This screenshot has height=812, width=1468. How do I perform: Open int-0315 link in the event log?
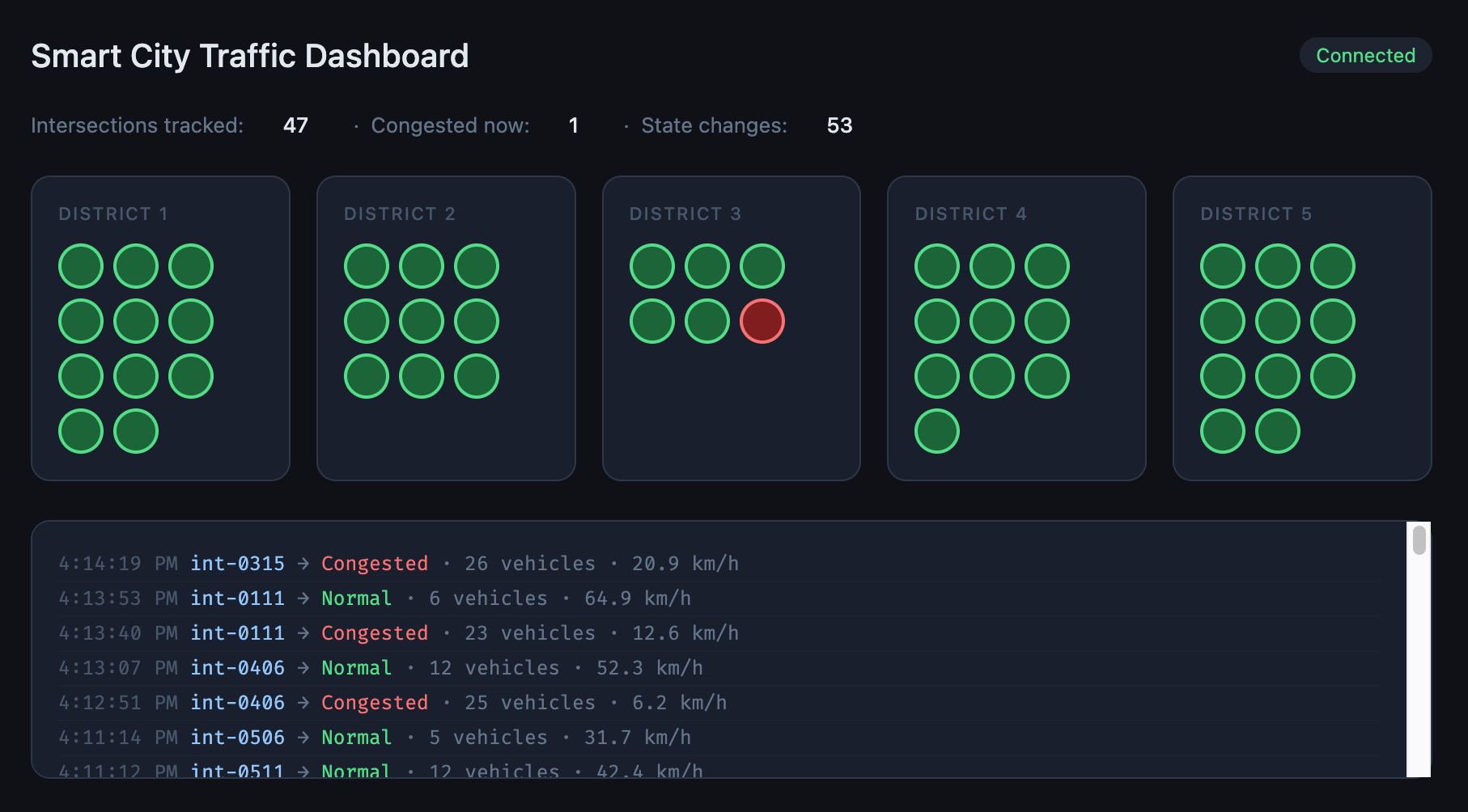[237, 563]
